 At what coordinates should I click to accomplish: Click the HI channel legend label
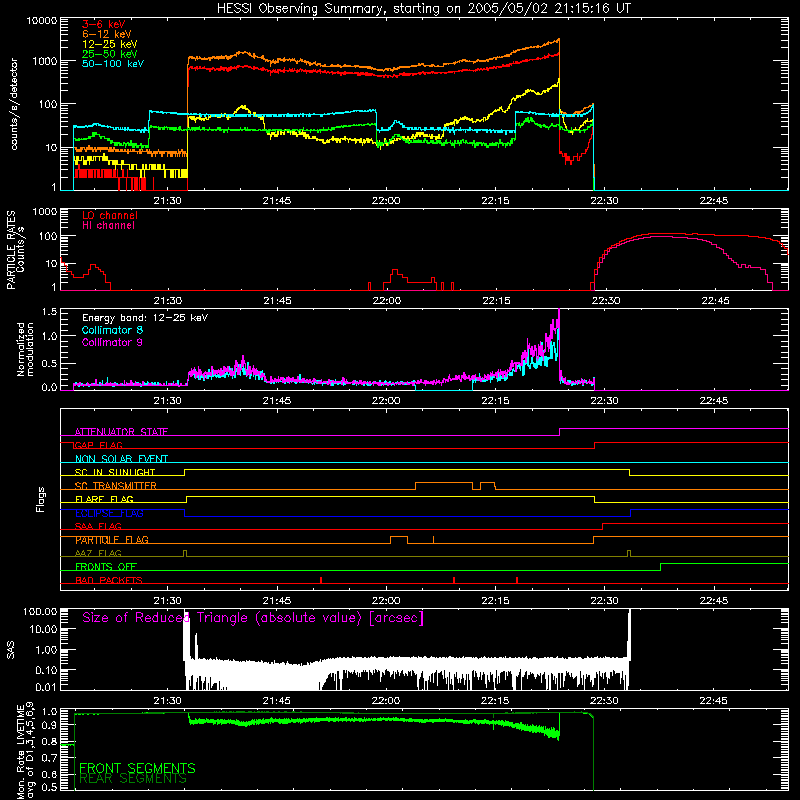click(108, 226)
